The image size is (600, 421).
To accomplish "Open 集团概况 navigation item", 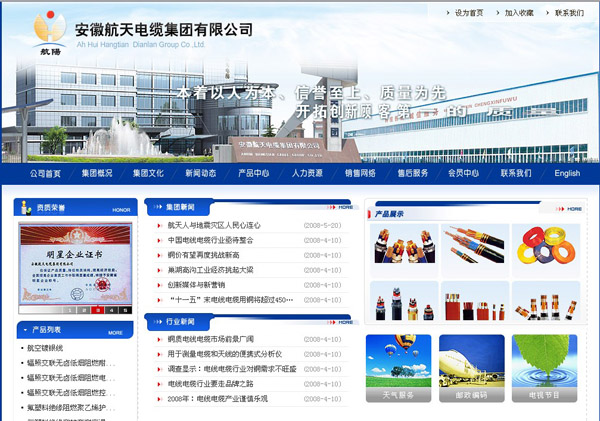I will coord(97,173).
